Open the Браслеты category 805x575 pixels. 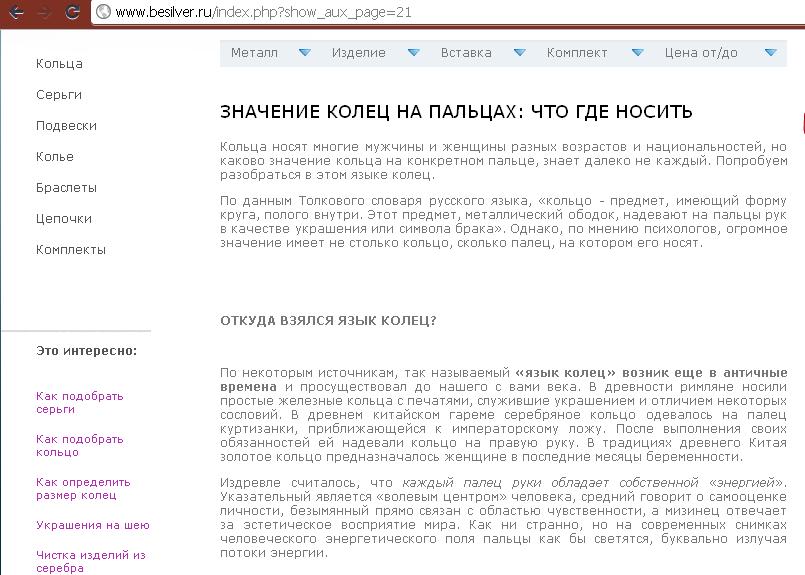pyautogui.click(x=66, y=188)
